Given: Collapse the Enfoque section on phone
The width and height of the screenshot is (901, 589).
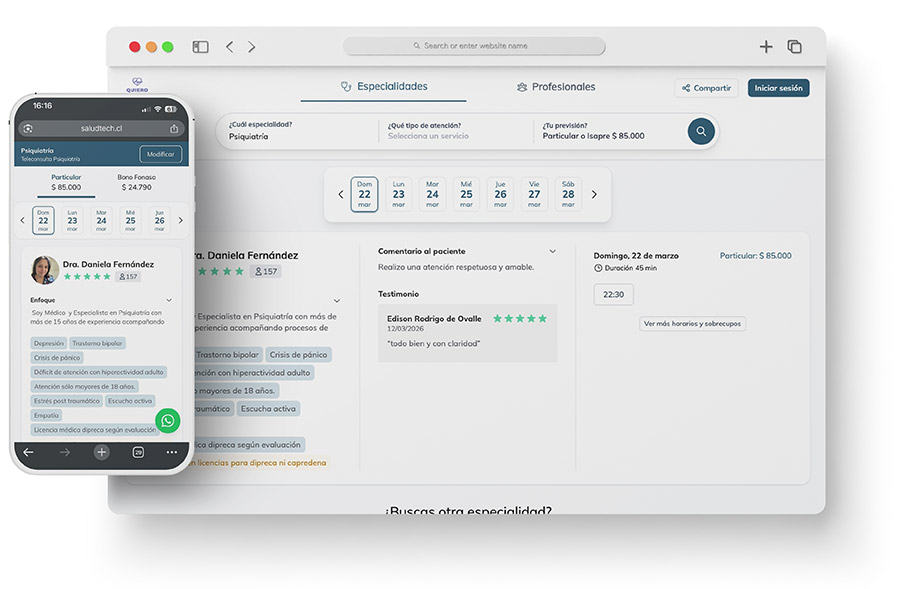Looking at the screenshot, I should [x=168, y=300].
